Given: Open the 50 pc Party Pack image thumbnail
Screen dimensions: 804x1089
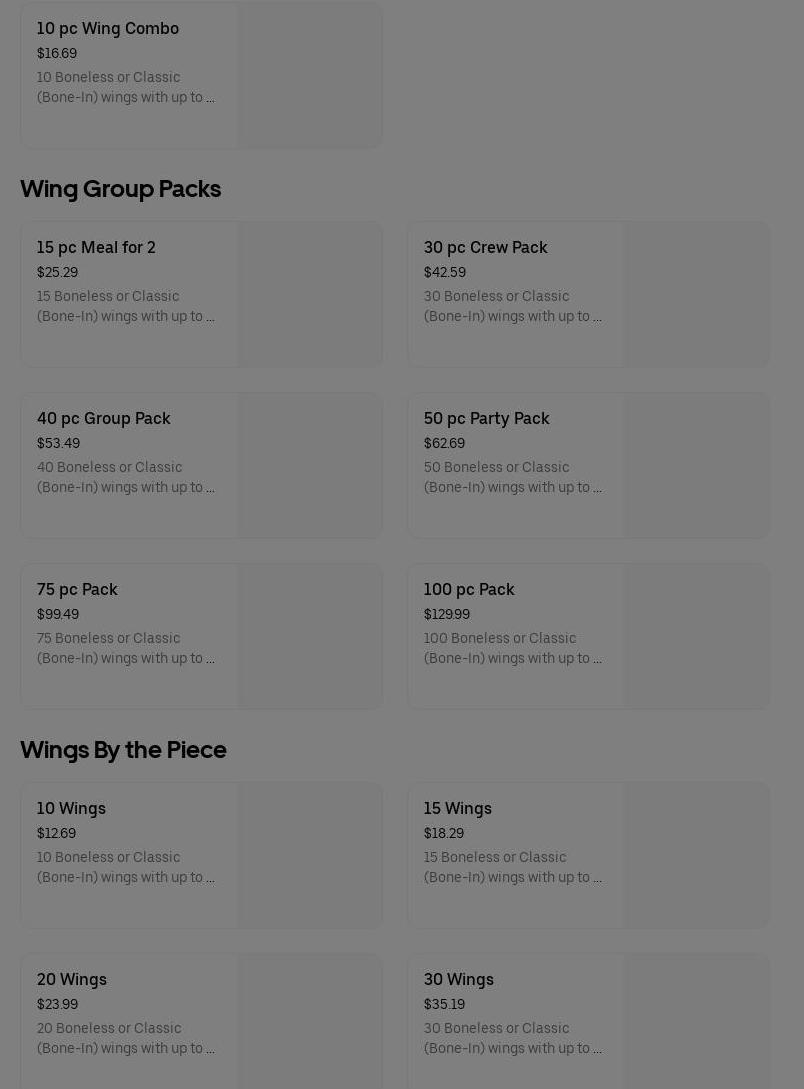Looking at the screenshot, I should (696, 465).
